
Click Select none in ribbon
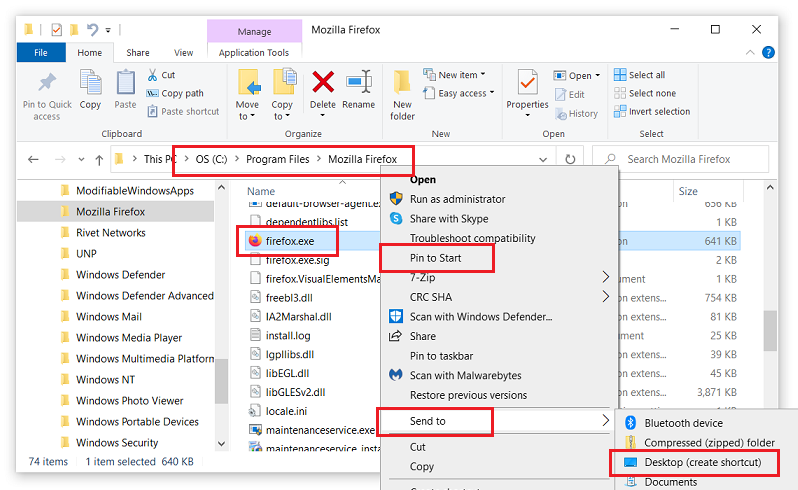(645, 93)
